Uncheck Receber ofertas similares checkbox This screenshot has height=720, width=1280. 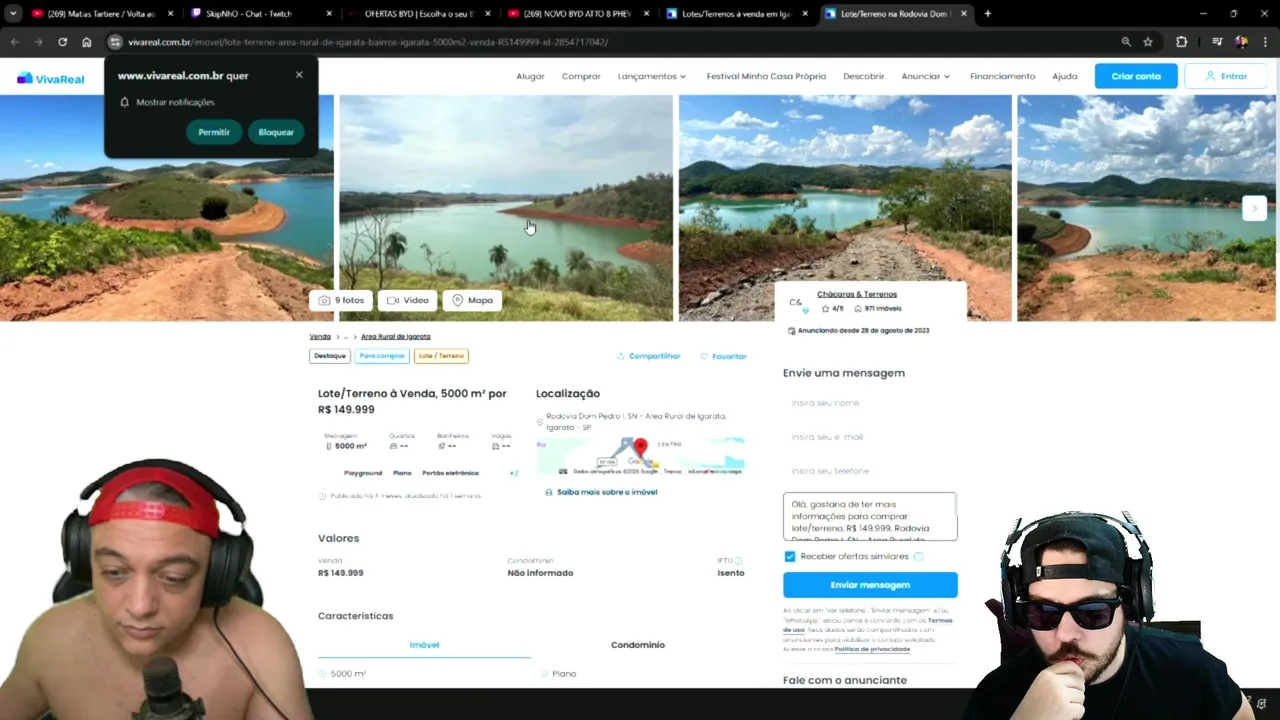790,556
